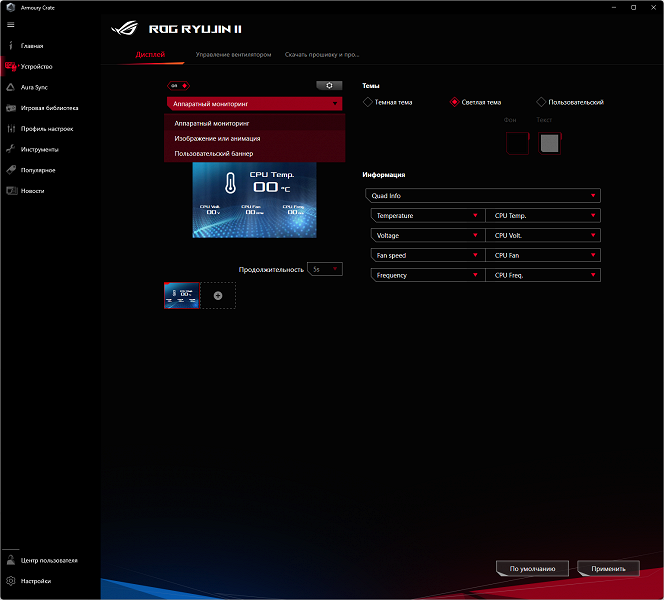Open Главная in the sidebar

tap(32, 46)
